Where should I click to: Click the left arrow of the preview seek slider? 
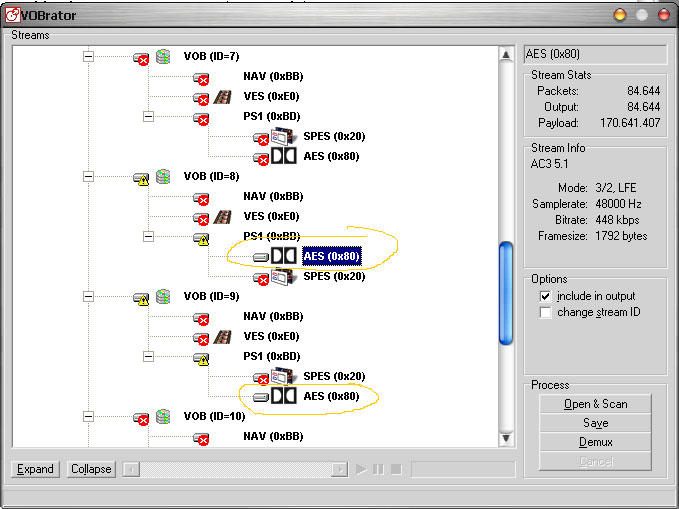click(132, 469)
